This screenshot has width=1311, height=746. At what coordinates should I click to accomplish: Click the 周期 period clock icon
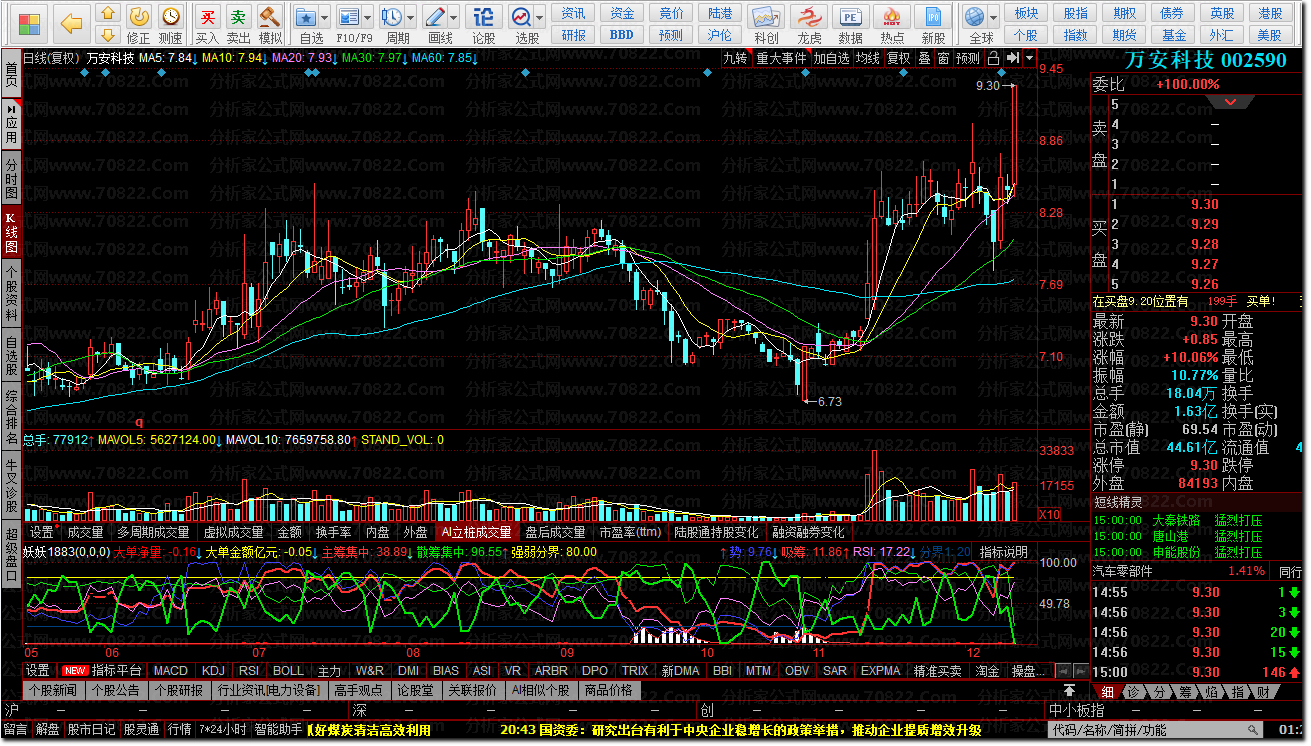click(x=391, y=17)
